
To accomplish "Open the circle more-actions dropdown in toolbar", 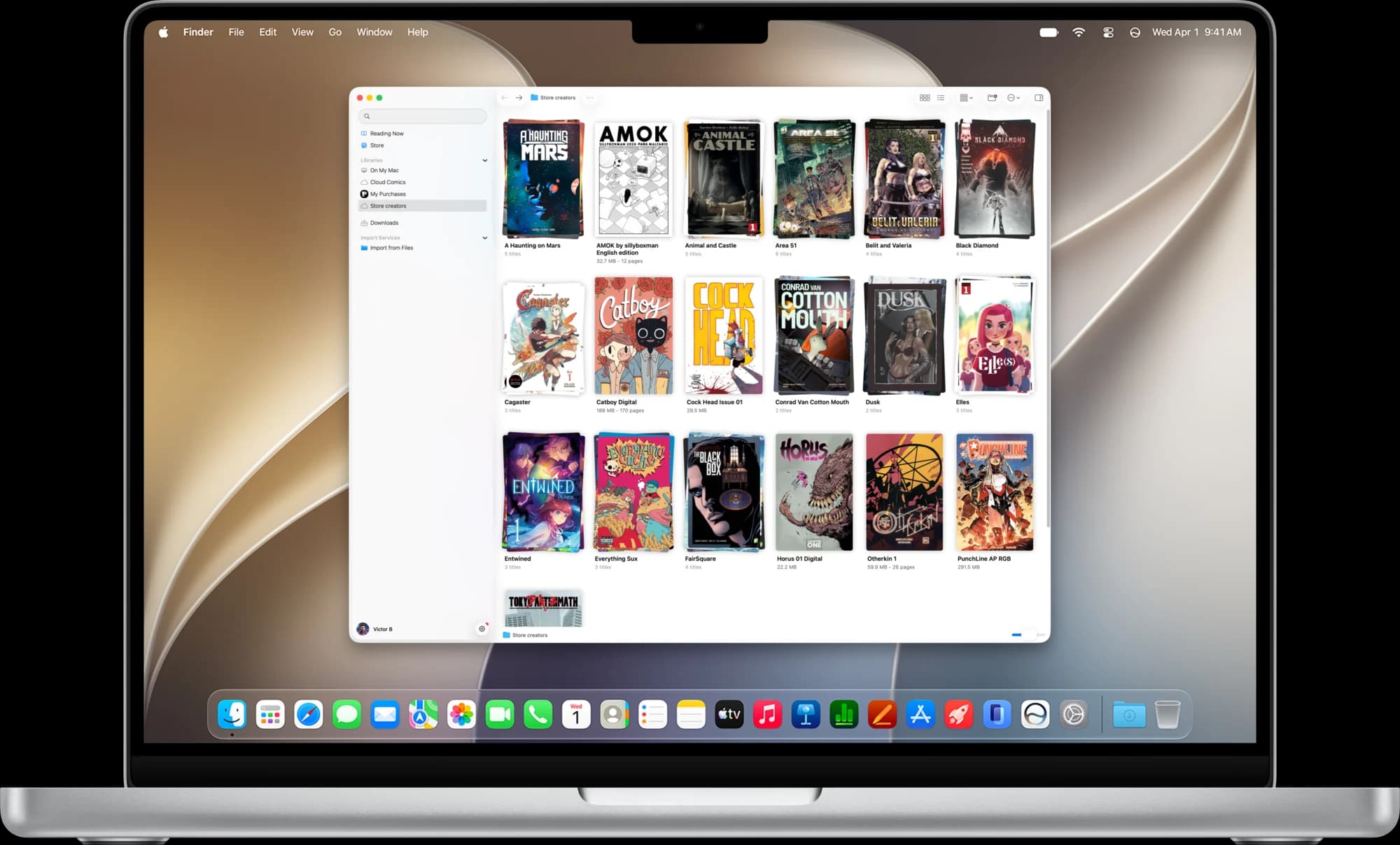I will pyautogui.click(x=1013, y=98).
